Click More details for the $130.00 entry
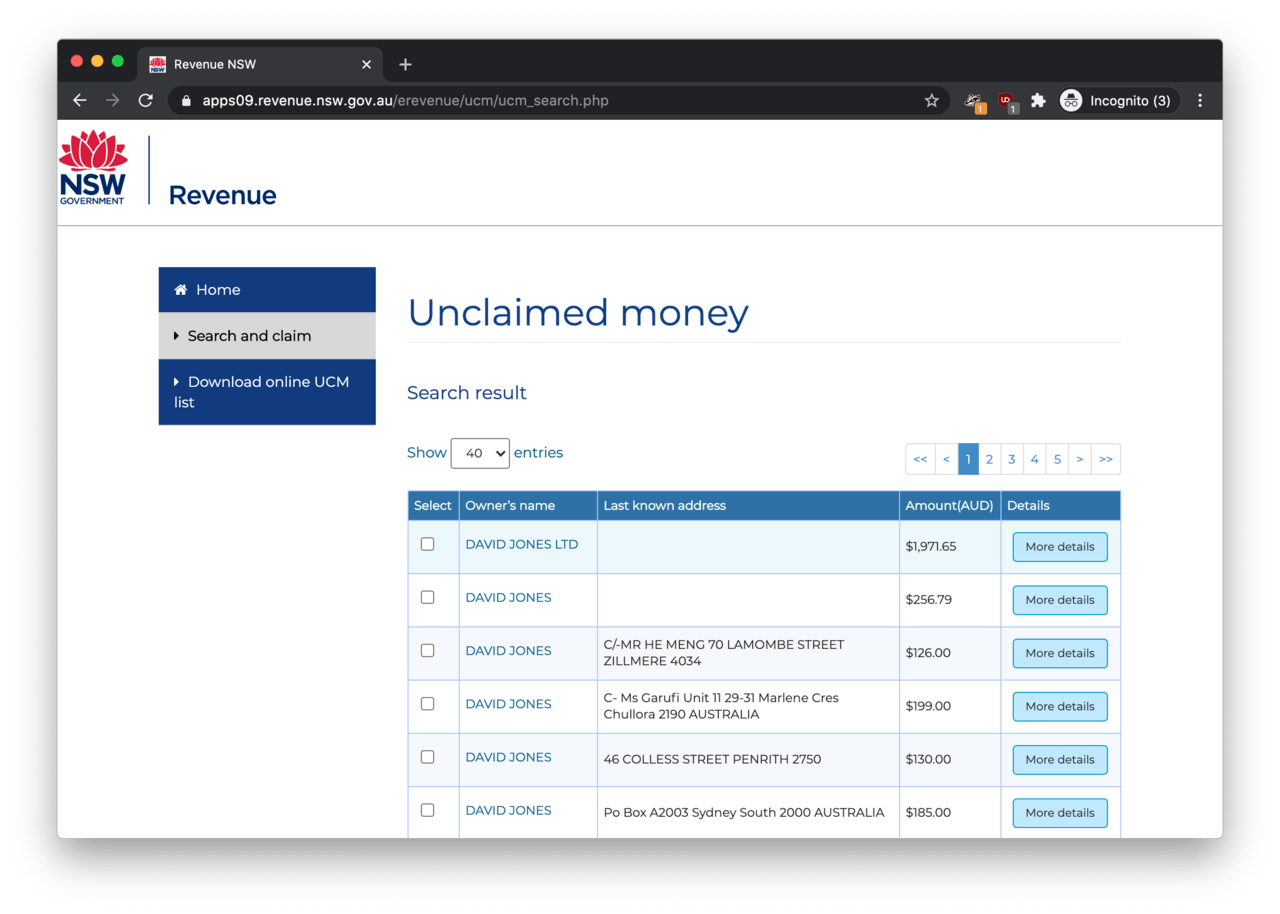This screenshot has height=914, width=1280. coord(1060,759)
